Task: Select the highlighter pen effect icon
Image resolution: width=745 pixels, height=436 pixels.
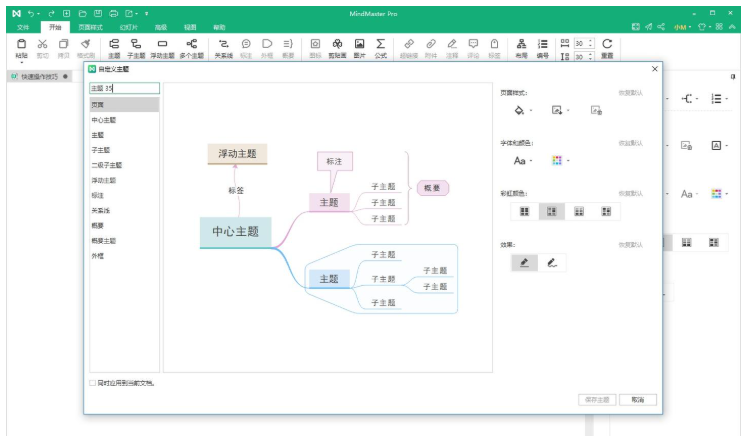Action: (523, 262)
